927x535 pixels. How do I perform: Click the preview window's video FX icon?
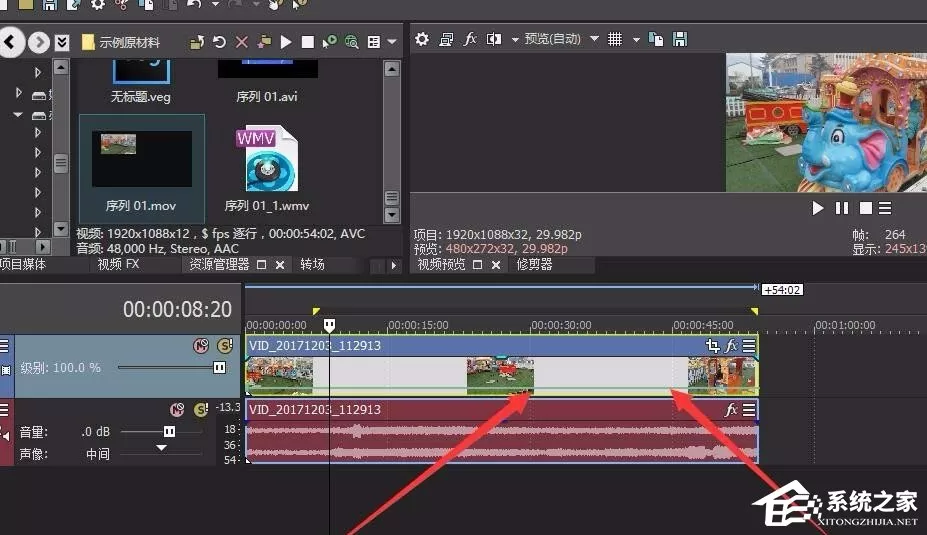470,39
